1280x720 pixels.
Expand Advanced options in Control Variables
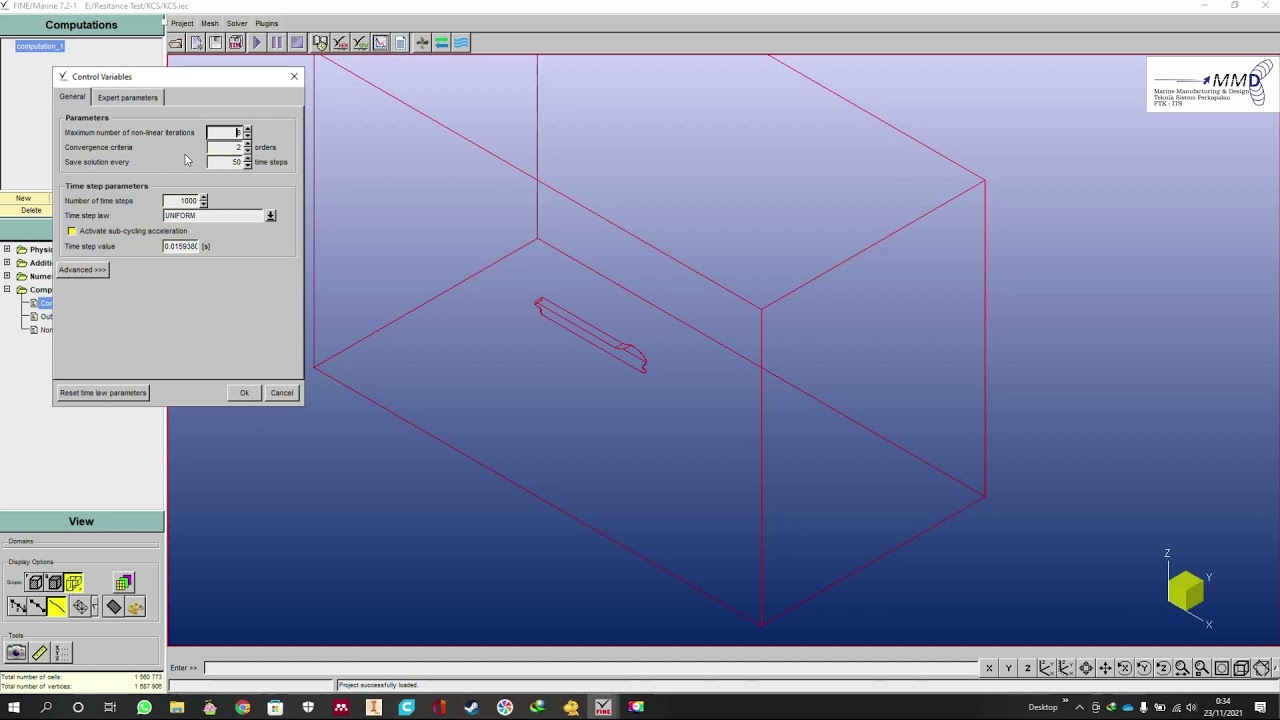point(82,269)
